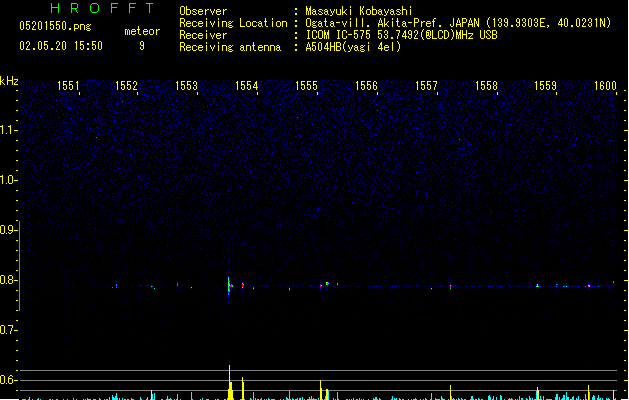Click the 0.9 kHz axis label

click(8, 230)
